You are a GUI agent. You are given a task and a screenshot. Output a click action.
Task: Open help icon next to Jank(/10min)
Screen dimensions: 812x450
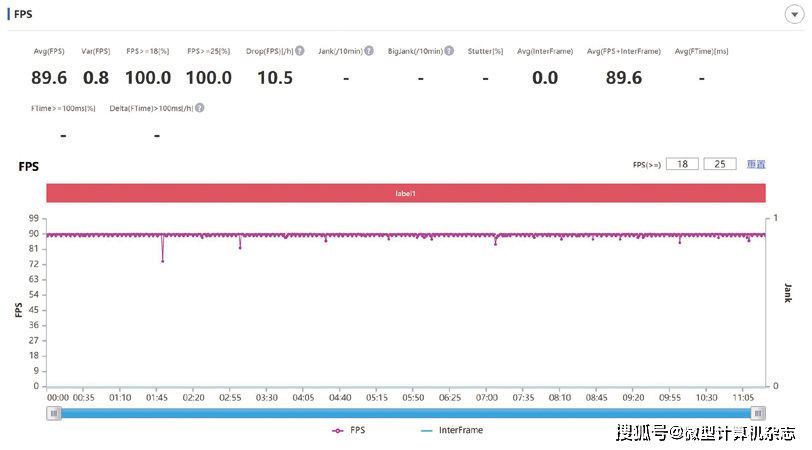(369, 51)
